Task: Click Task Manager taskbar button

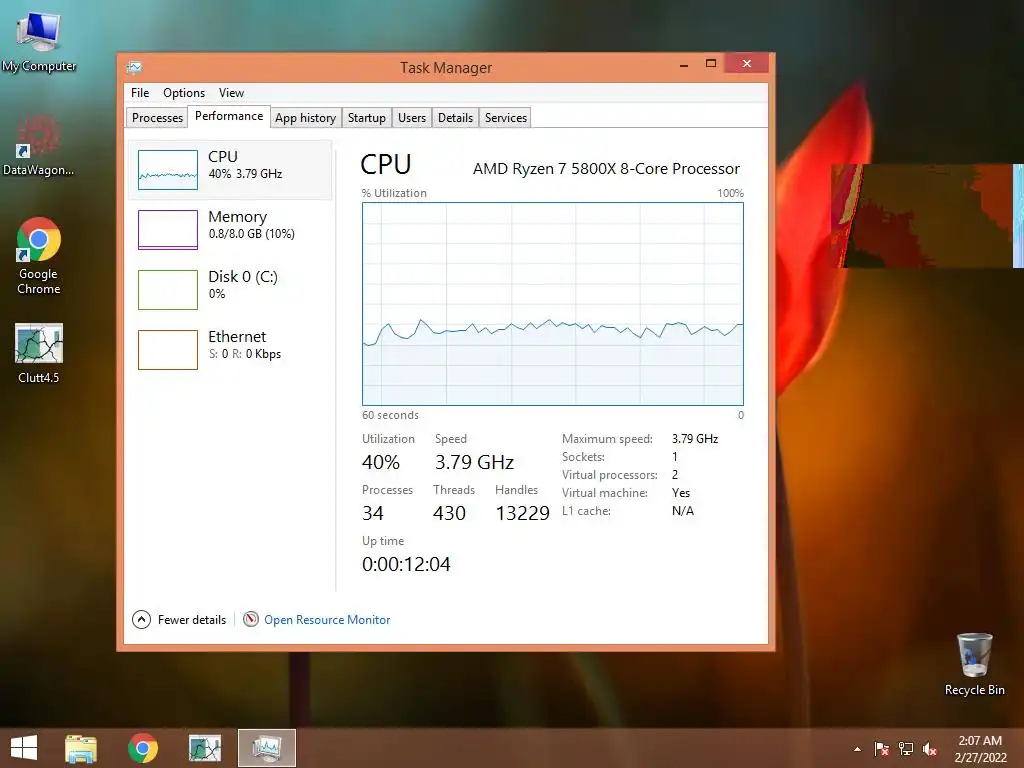Action: tap(266, 748)
